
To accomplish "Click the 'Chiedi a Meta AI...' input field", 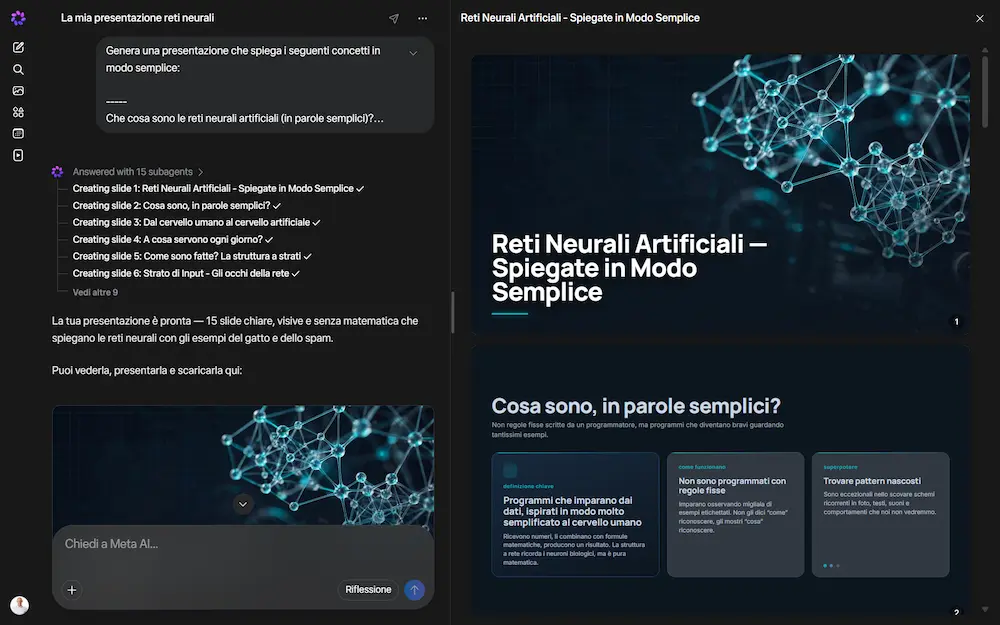I will [x=242, y=544].
